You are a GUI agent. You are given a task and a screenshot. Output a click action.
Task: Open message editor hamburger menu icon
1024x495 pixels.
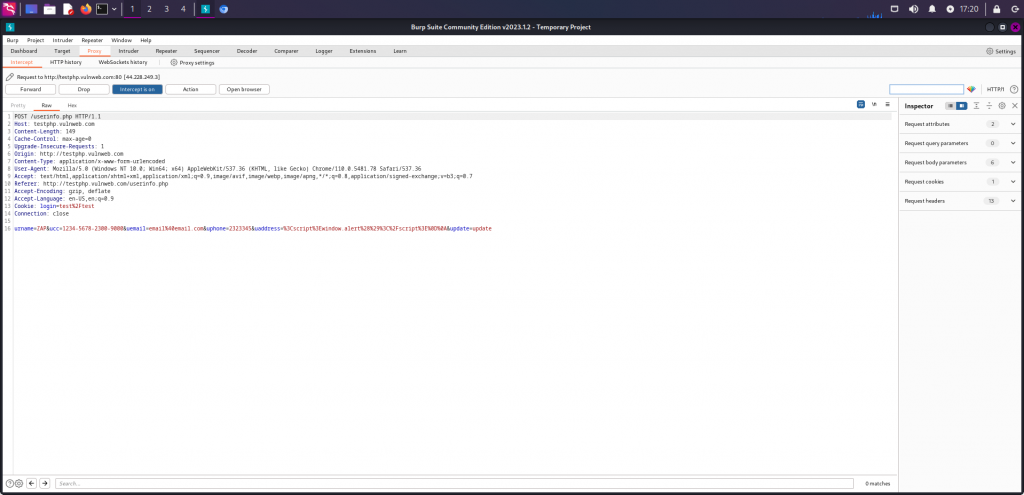tap(887, 104)
